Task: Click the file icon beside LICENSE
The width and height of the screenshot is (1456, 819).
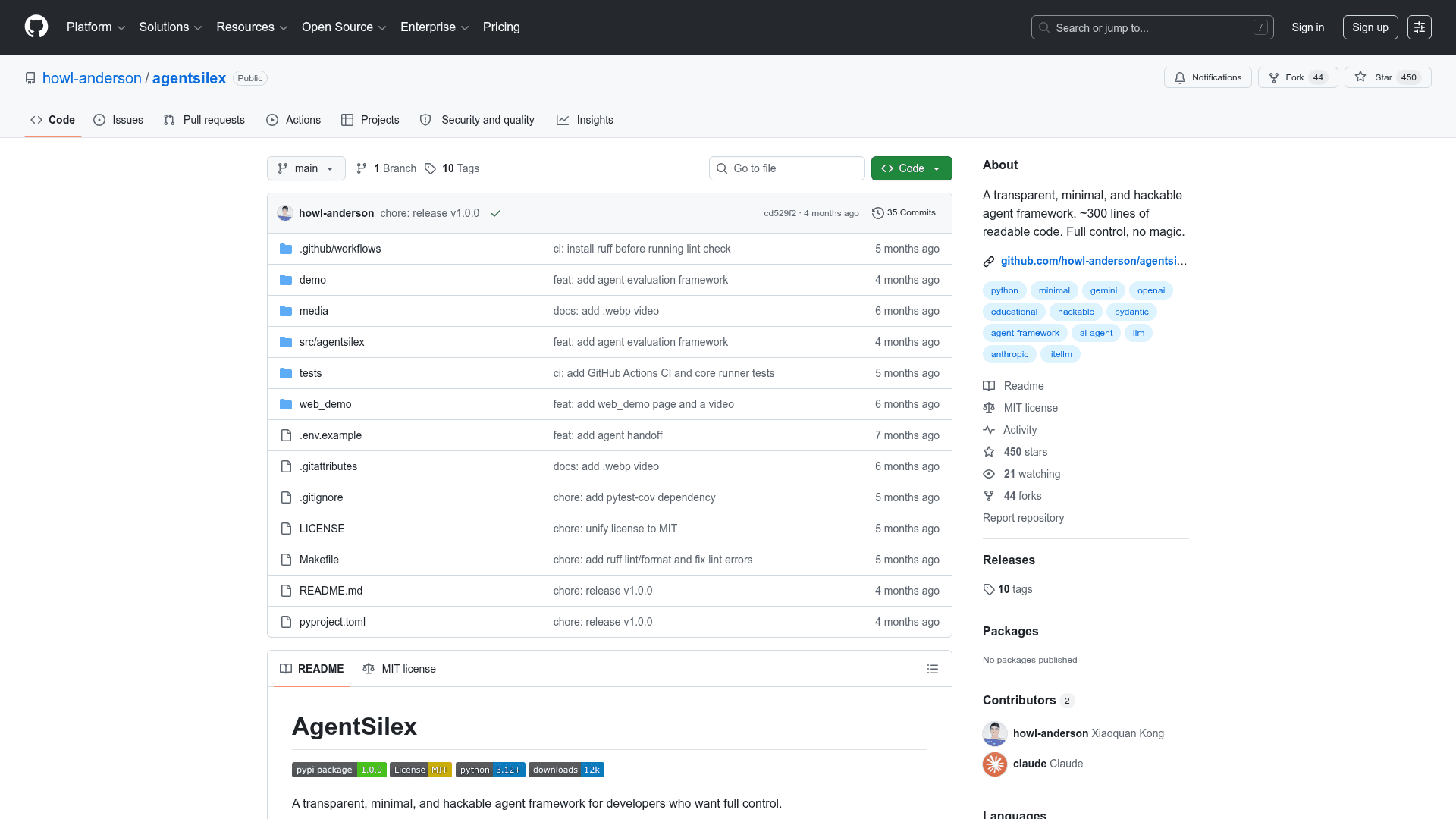Action: (286, 529)
